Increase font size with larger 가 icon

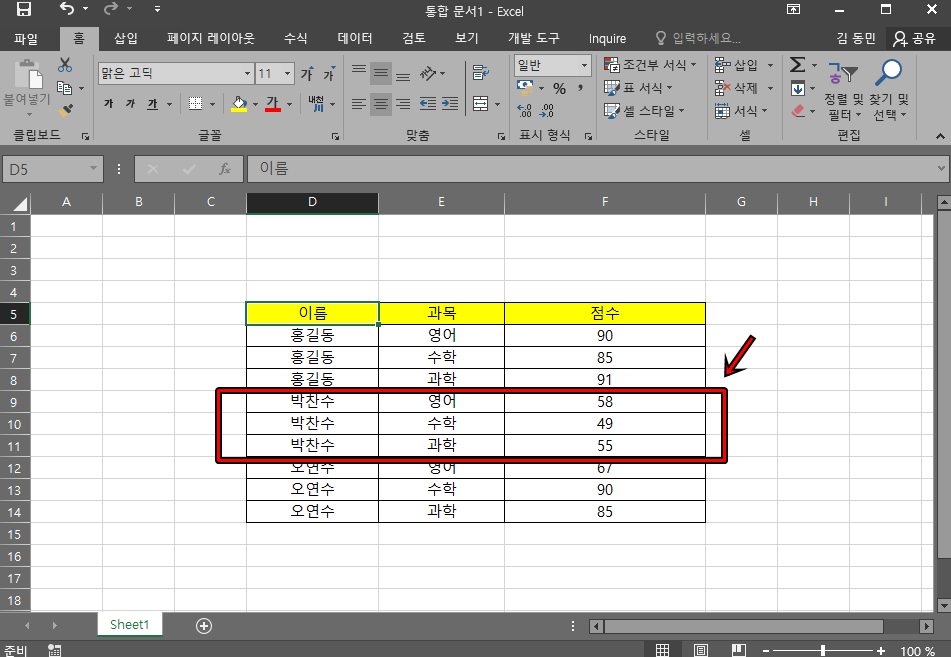point(308,73)
